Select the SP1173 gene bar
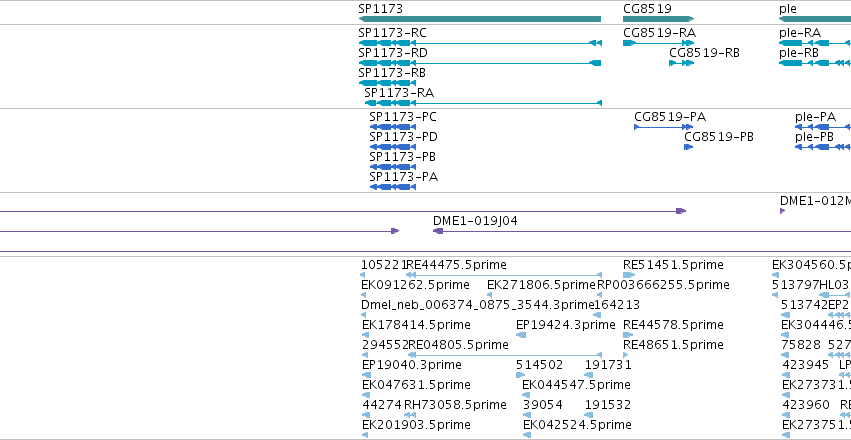This screenshot has height=440, width=851. point(480,19)
